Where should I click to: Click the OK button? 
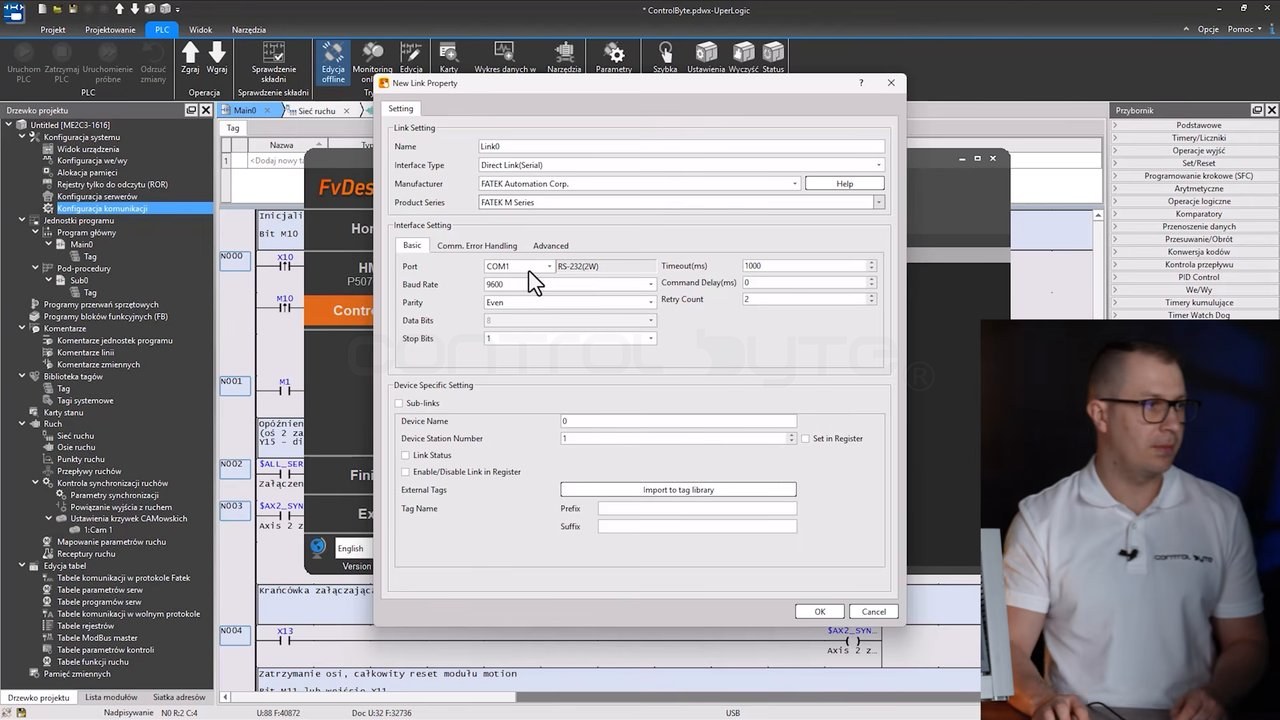pyautogui.click(x=820, y=611)
